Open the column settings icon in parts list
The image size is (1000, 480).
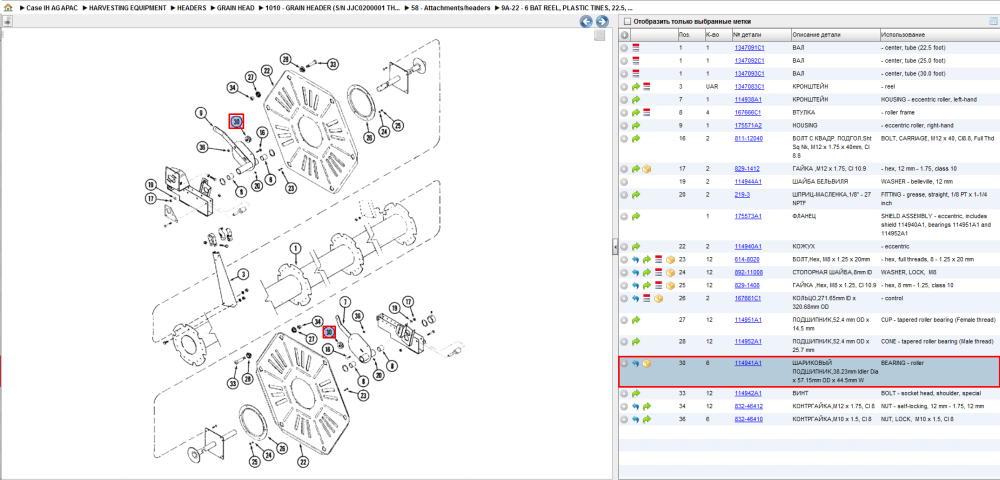pos(992,21)
